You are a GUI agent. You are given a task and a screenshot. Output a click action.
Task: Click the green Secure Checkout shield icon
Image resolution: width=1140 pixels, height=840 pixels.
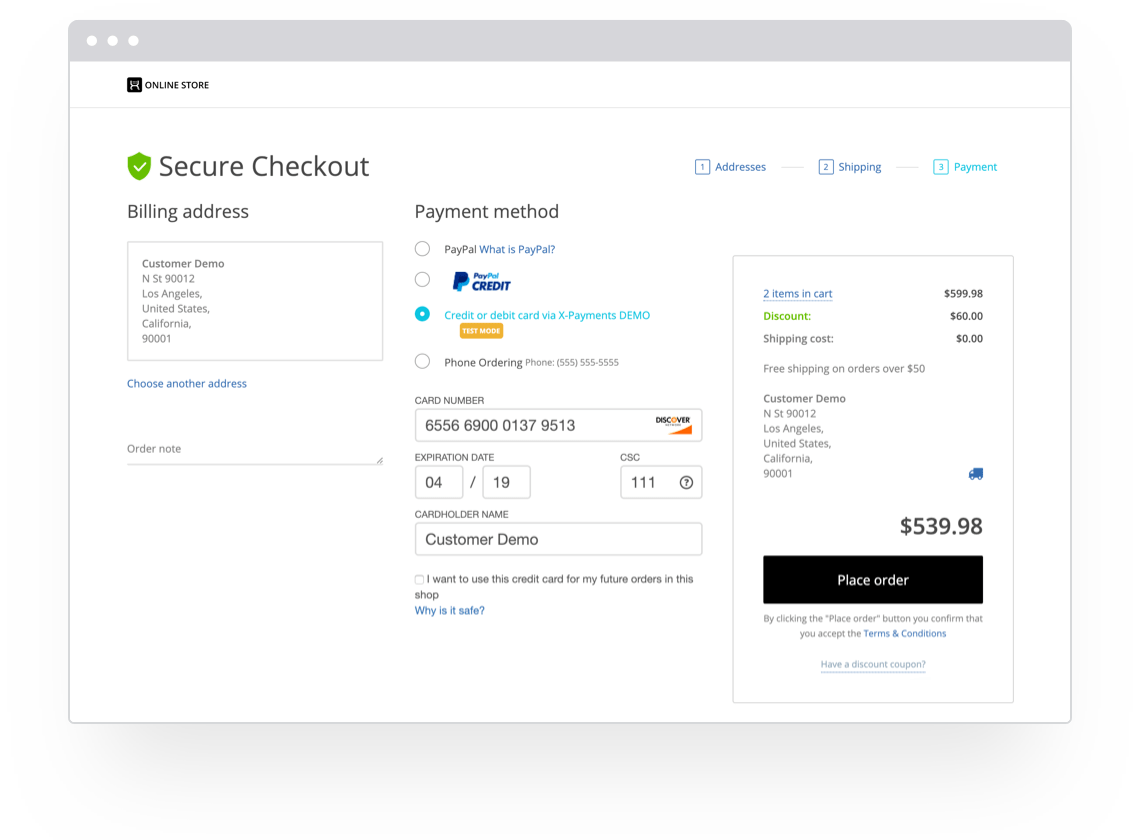click(138, 165)
